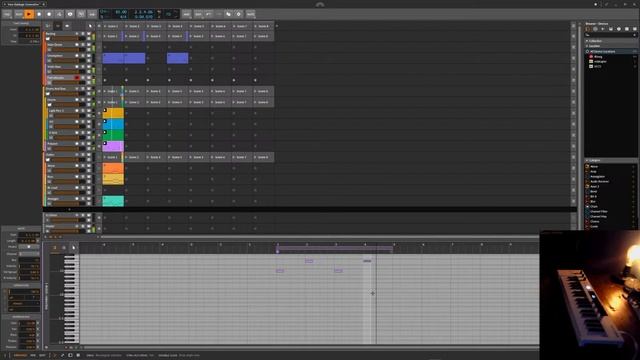Launch the wide violet clip on Atmosphere track

coord(124,58)
